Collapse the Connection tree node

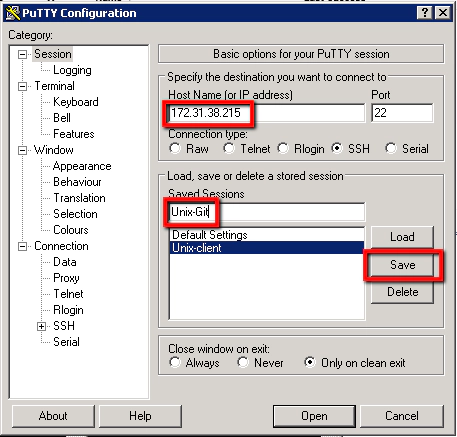click(x=22, y=246)
